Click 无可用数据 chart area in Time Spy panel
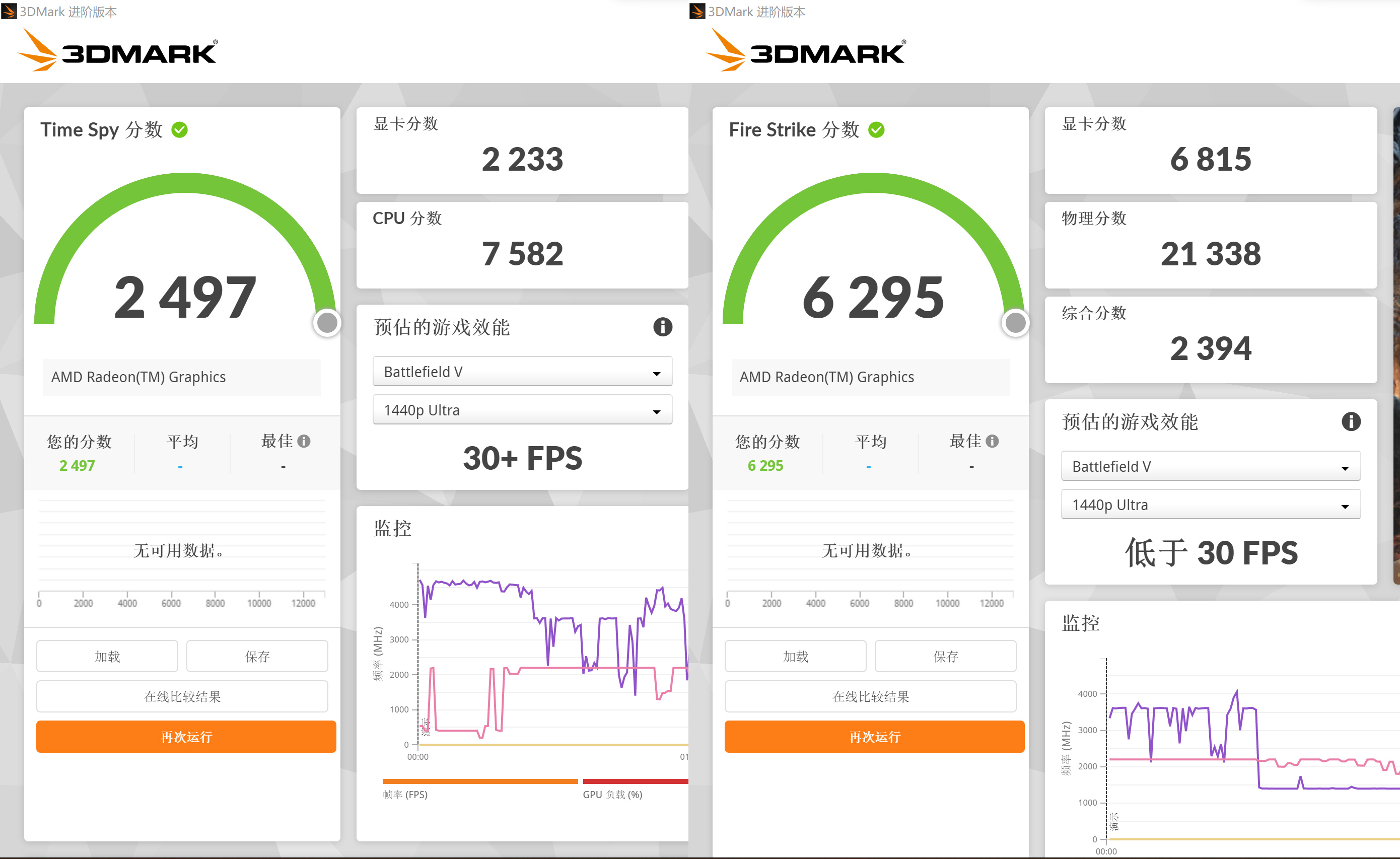The width and height of the screenshot is (1400, 859). tap(182, 550)
